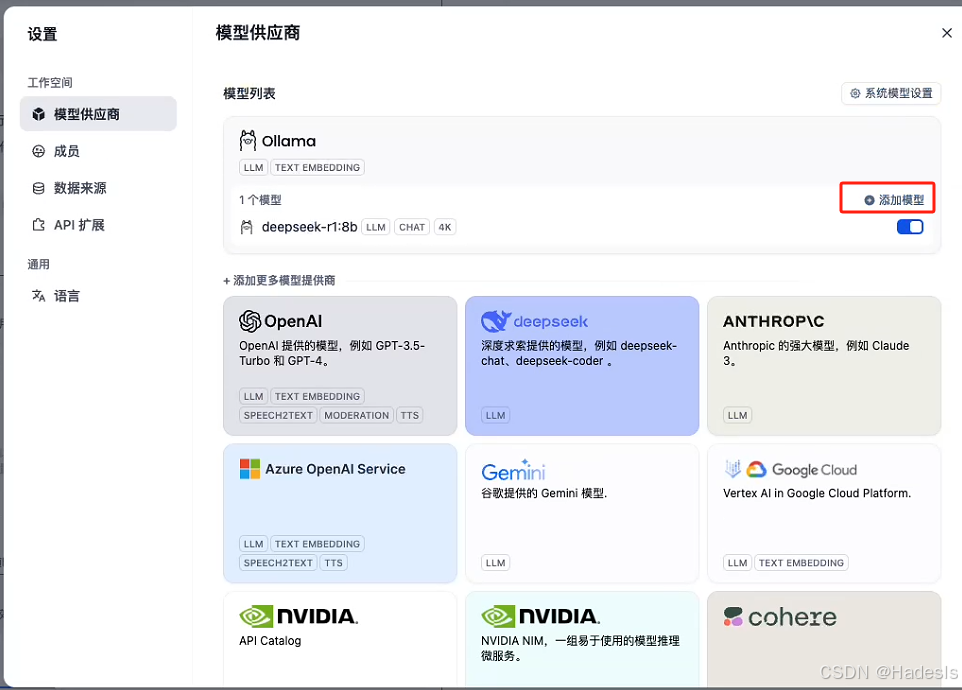This screenshot has width=962, height=690.
Task: Open the 模型供应商 sidebar item
Action: click(x=98, y=114)
